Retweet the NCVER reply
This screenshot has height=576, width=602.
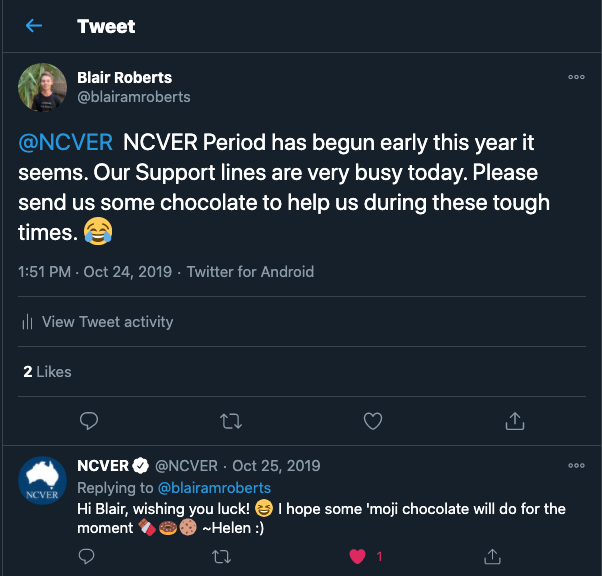click(223, 555)
